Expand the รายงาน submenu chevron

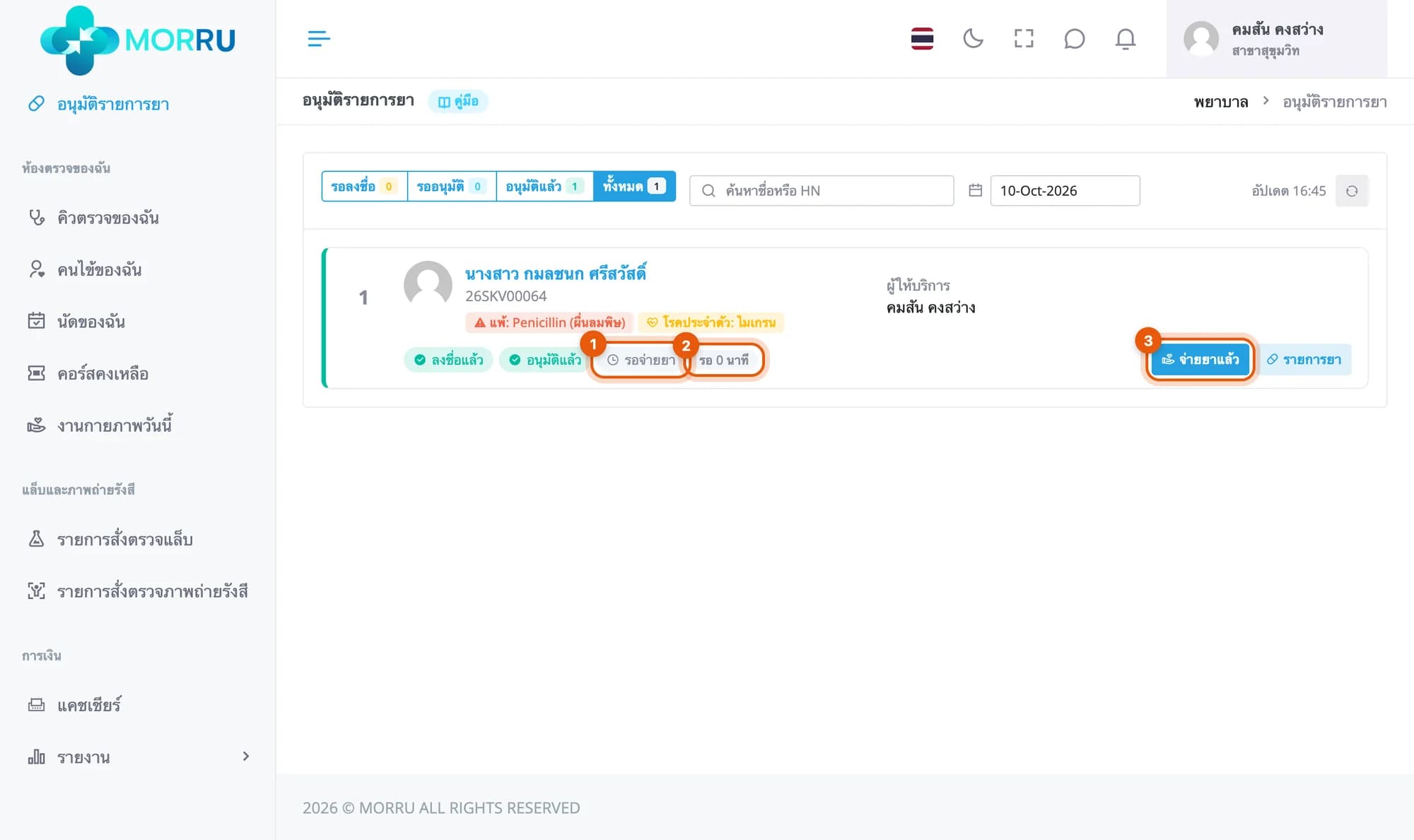pos(246,757)
